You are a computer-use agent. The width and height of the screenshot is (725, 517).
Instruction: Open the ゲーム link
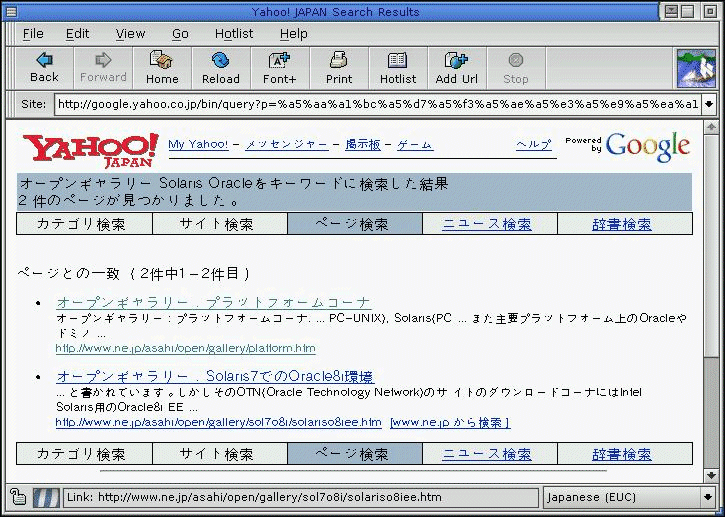[x=415, y=145]
